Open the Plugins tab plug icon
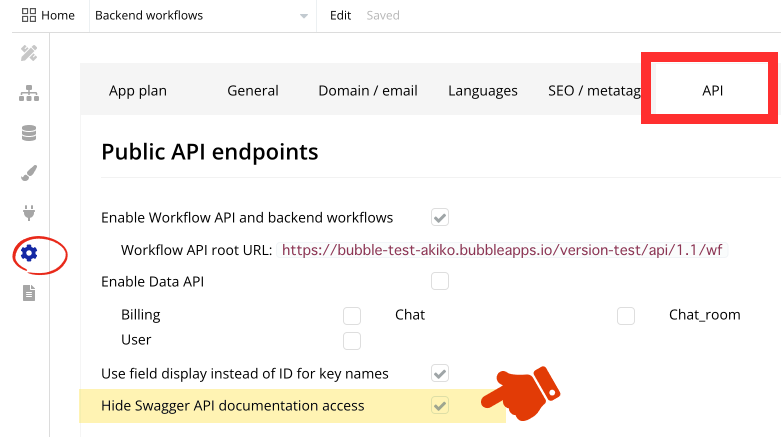Viewport: 781px width, 437px height. [29, 213]
